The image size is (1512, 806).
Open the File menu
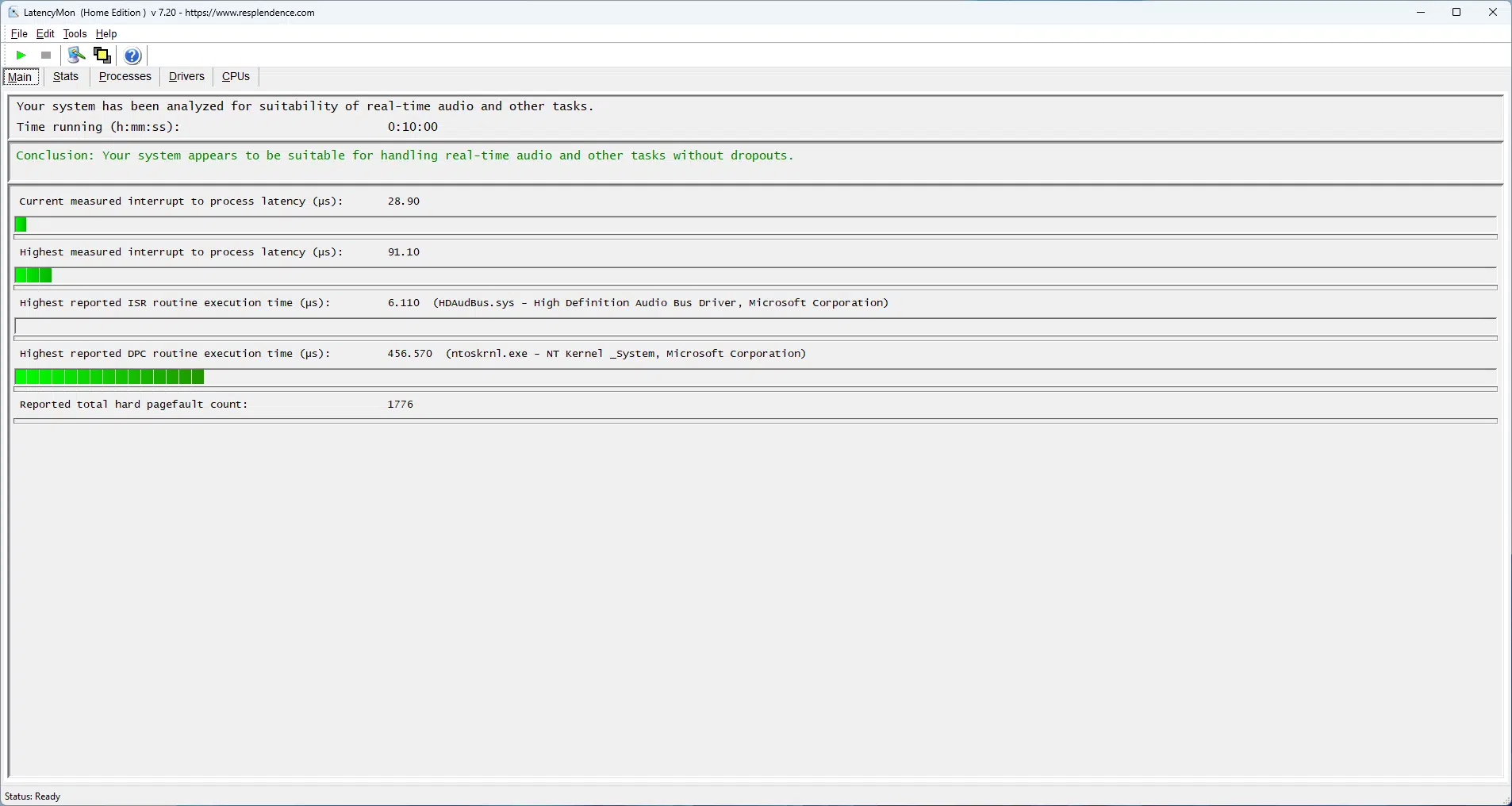pos(19,34)
